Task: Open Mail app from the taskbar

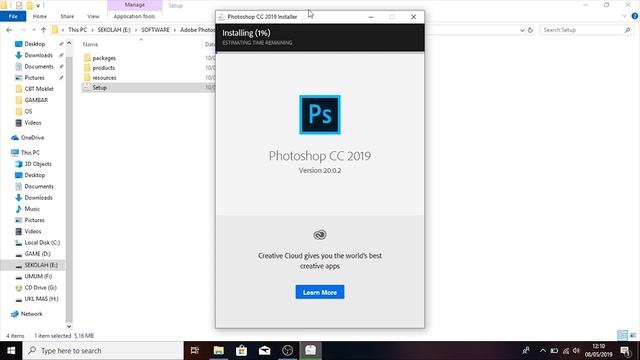Action: pos(264,351)
